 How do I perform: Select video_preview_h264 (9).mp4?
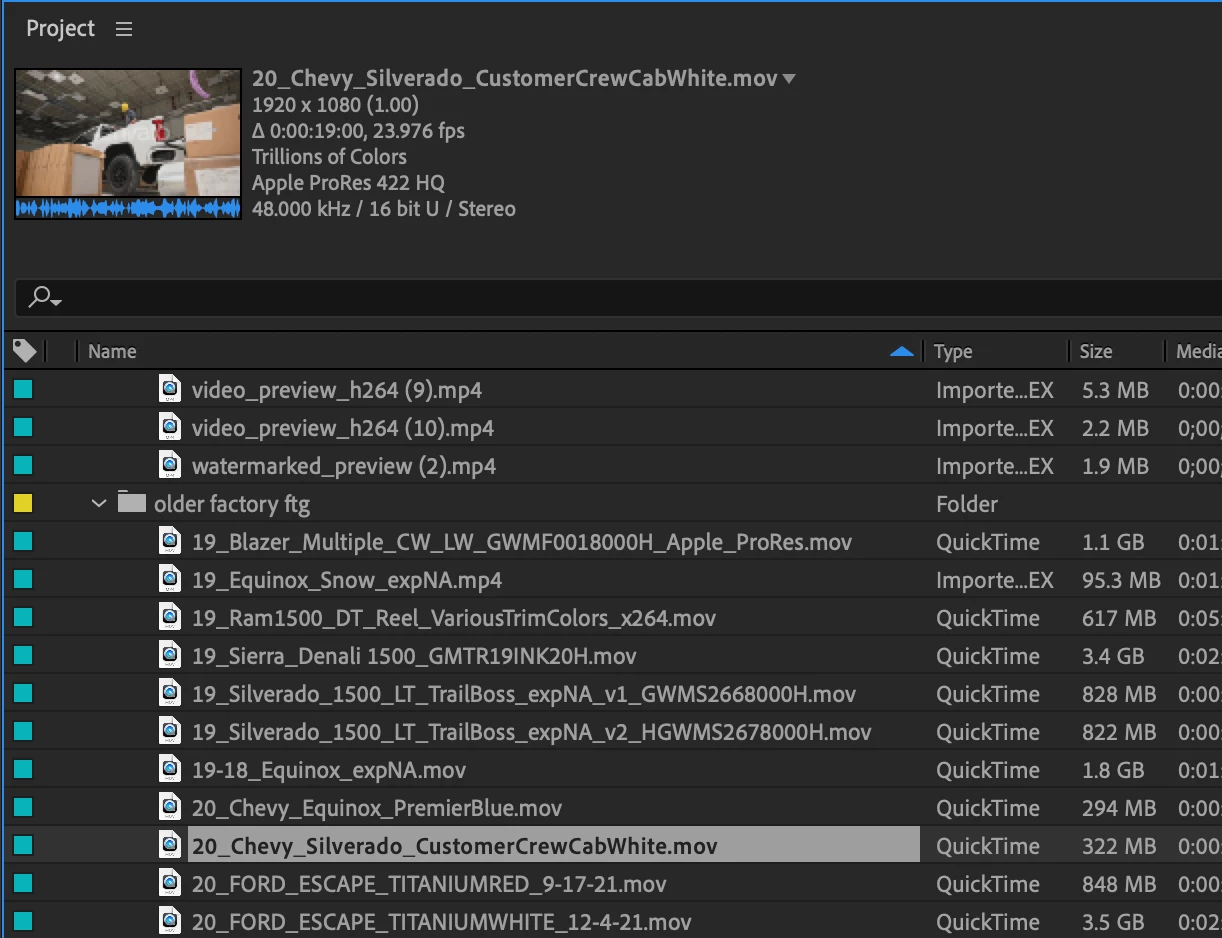point(337,390)
